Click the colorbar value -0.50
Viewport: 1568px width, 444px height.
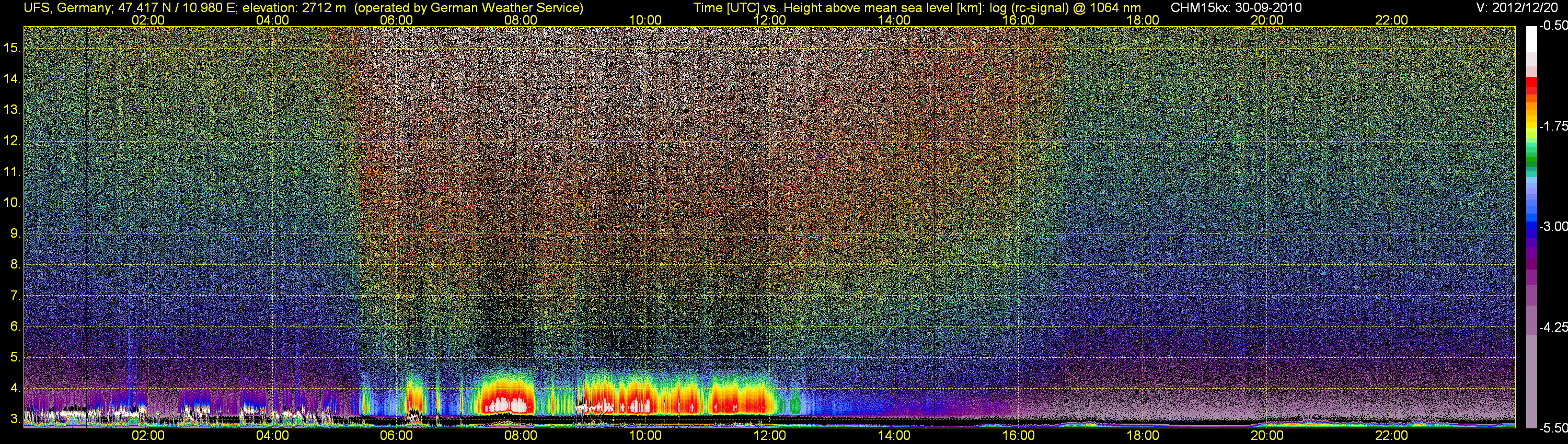tap(1553, 26)
